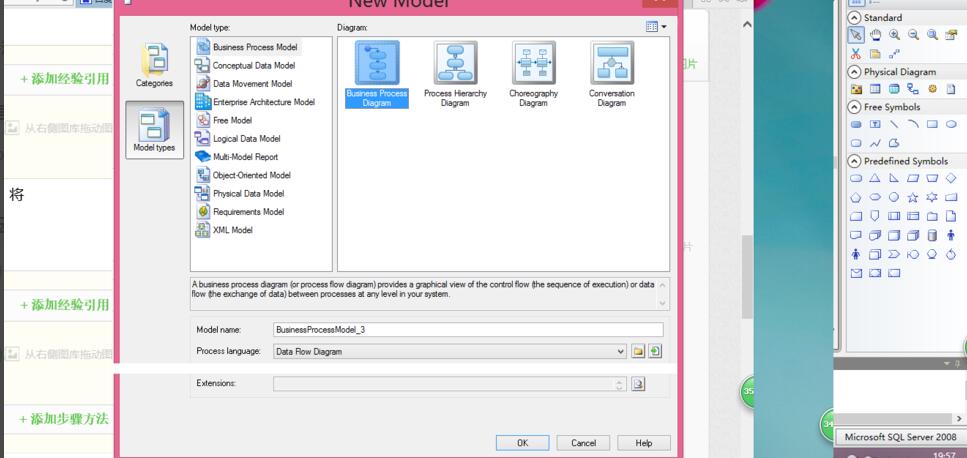Viewport: 967px width, 458px height.
Task: Open the Categories view in sidebar
Action: [x=154, y=66]
